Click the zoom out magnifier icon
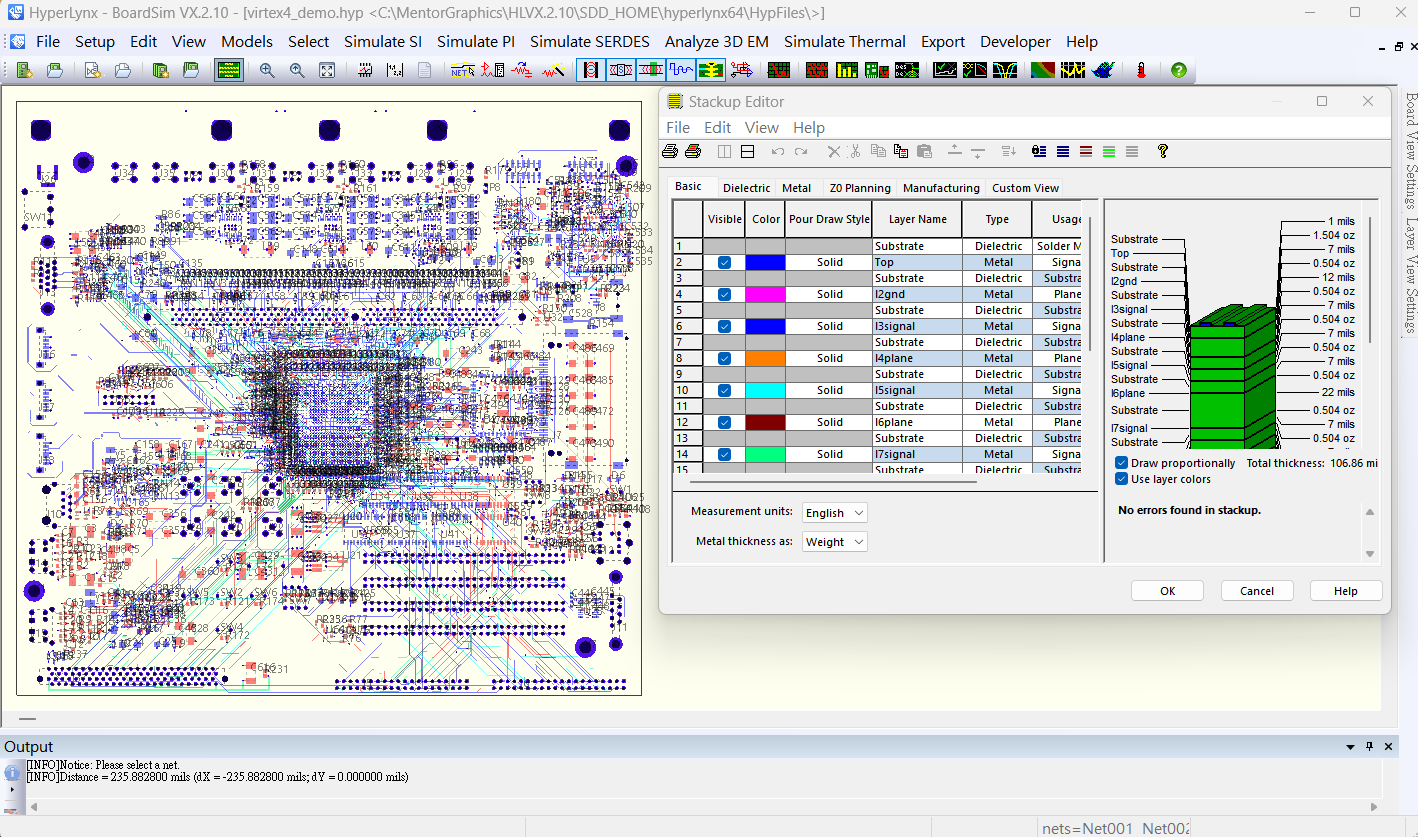 pyautogui.click(x=297, y=70)
